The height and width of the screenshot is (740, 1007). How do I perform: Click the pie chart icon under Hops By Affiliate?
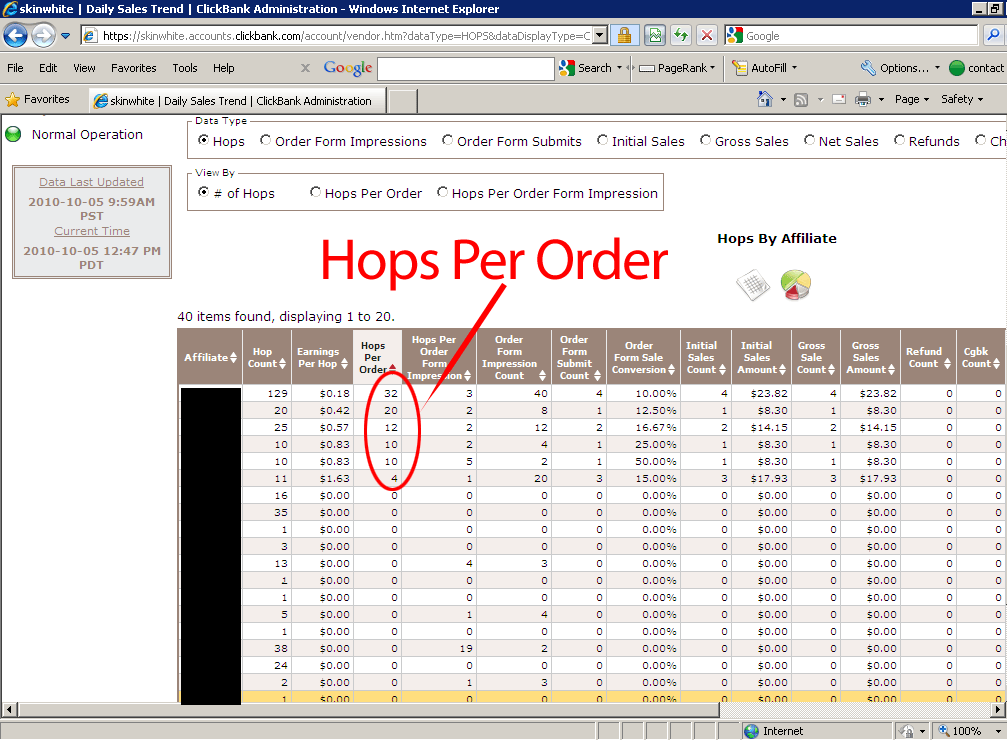pyautogui.click(x=796, y=285)
